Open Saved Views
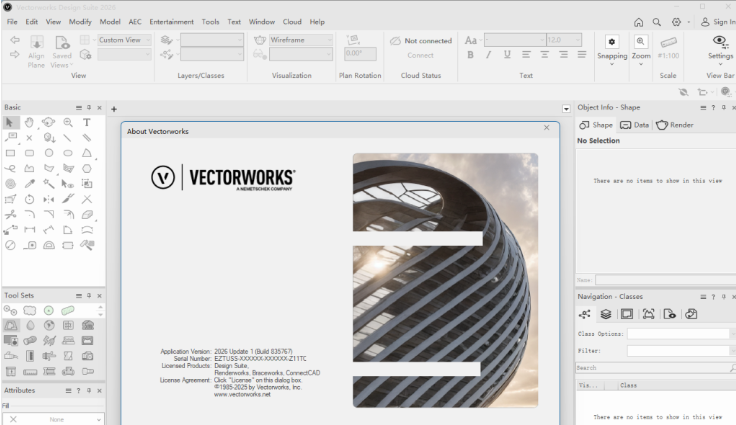Viewport: 736px width, 425px height. click(62, 46)
